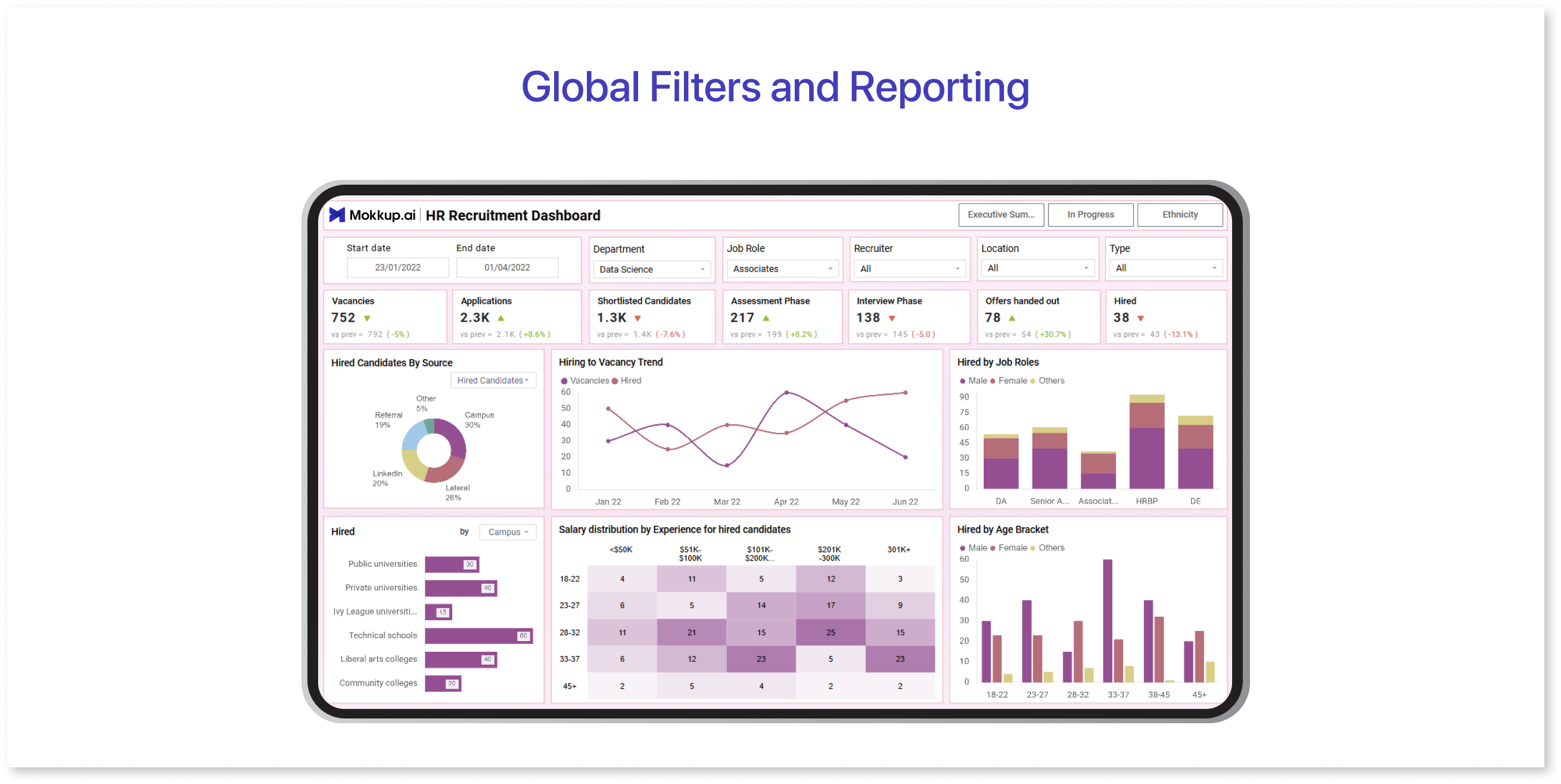Click heatmap cell 21 in row 28-32

691,632
